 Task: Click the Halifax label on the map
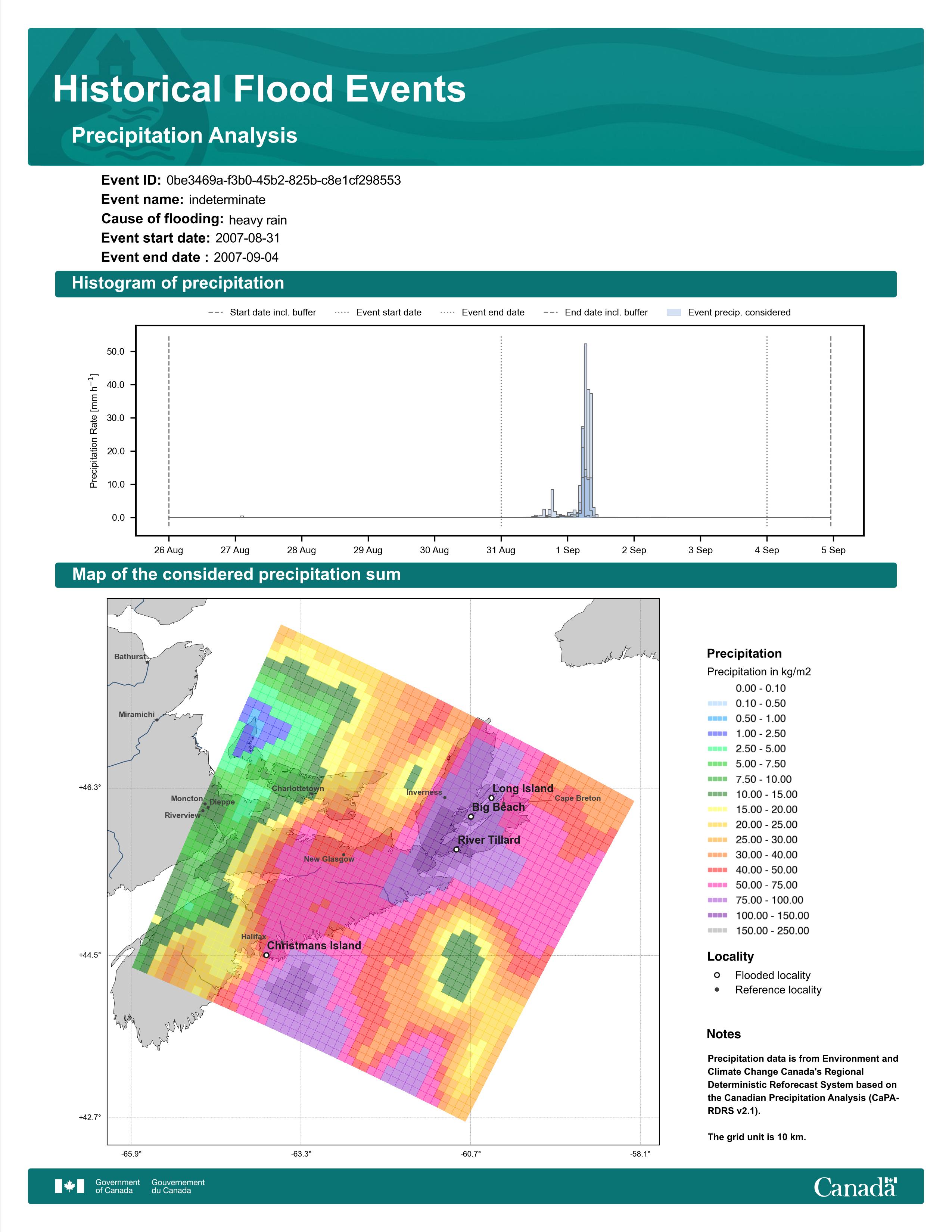pos(254,936)
